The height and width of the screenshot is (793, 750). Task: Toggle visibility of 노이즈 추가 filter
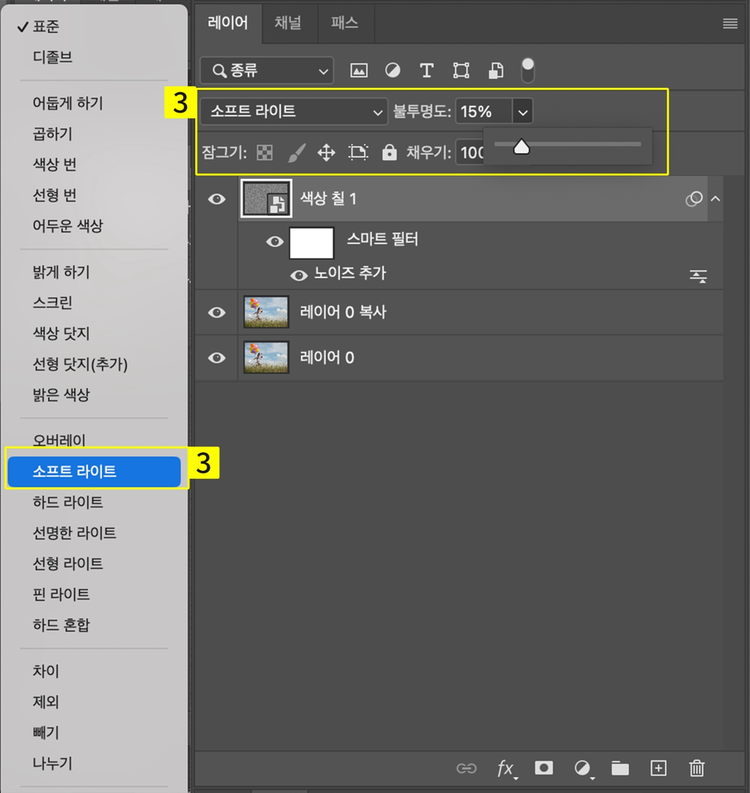(x=299, y=275)
